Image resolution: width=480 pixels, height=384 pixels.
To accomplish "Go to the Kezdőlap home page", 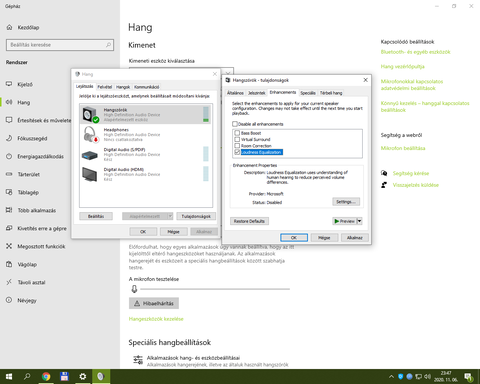I will (x=28, y=27).
